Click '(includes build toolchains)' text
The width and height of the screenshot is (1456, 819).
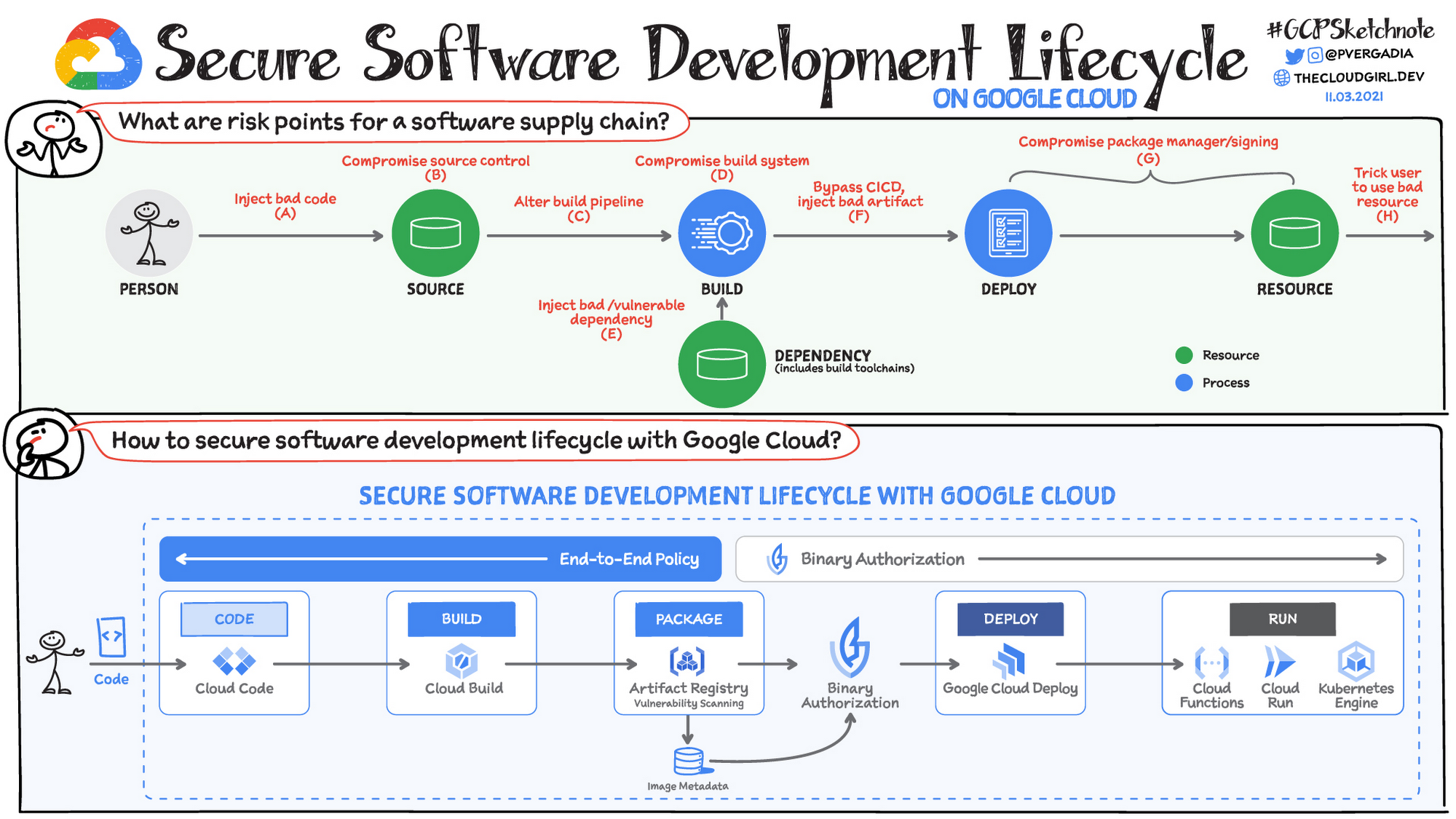844,368
